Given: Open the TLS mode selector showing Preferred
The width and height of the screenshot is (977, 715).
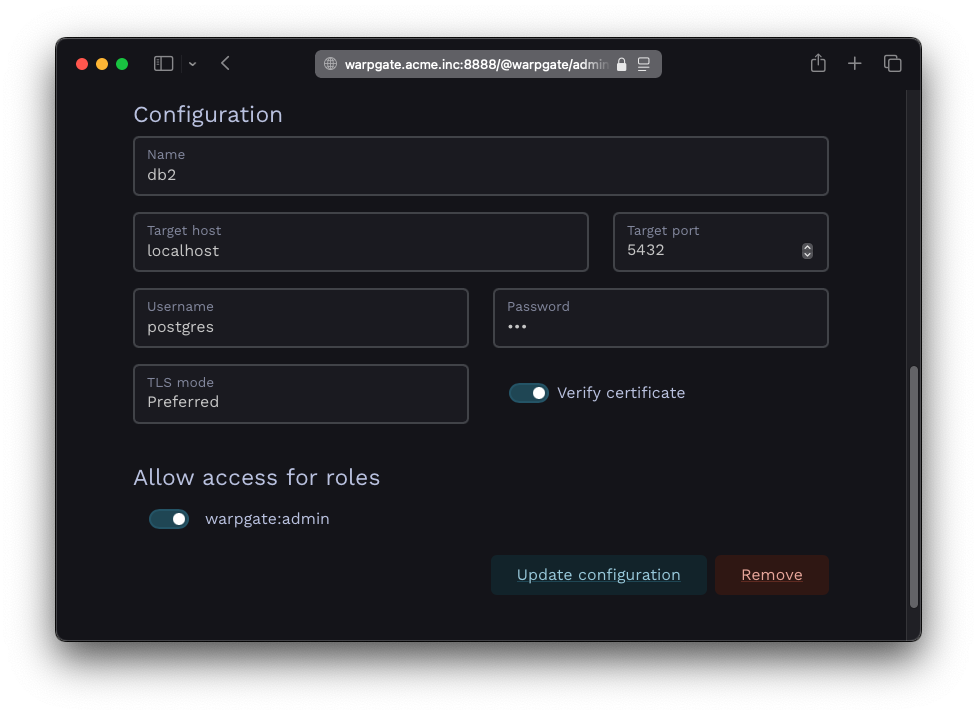Looking at the screenshot, I should pyautogui.click(x=300, y=394).
